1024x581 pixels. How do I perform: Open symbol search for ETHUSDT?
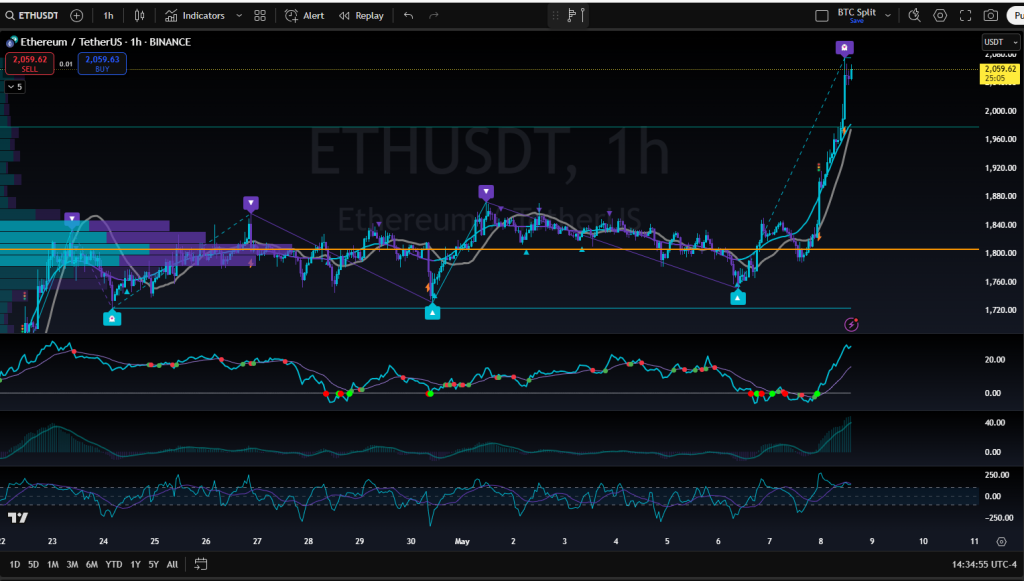32,16
